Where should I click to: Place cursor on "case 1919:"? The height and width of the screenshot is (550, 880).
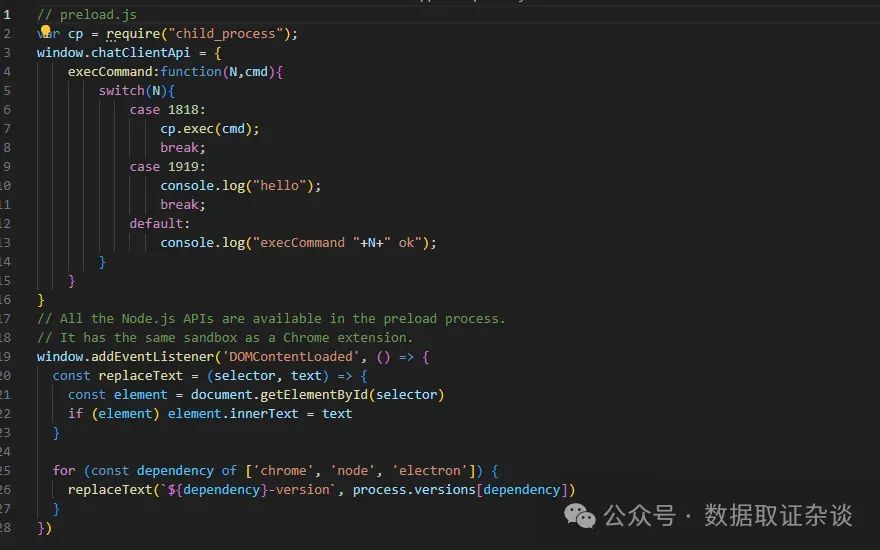pos(167,166)
